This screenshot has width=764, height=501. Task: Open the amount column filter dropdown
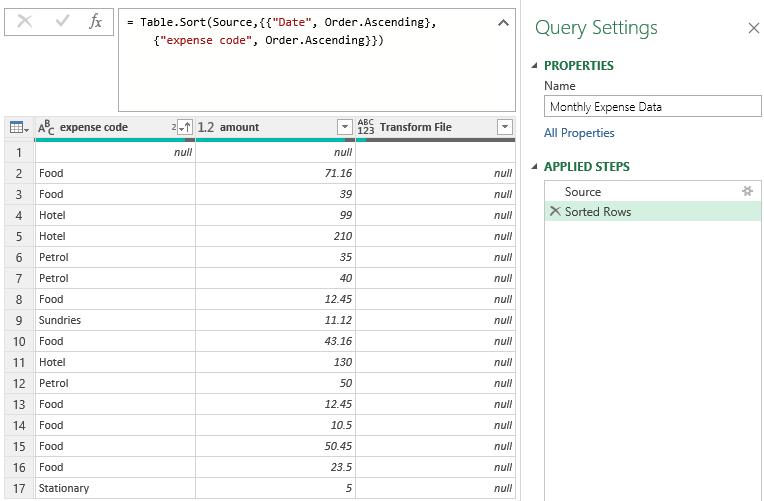(x=344, y=127)
